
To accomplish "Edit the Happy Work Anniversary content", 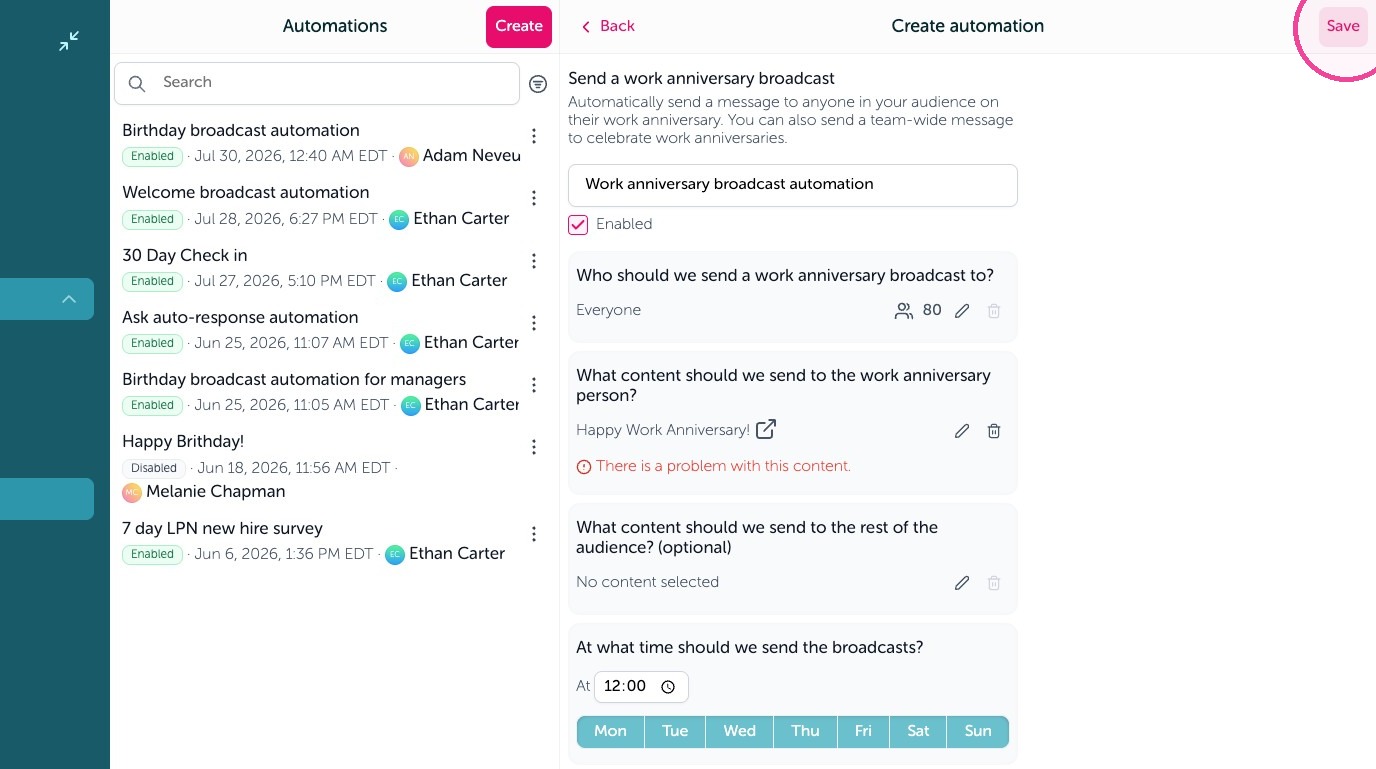I will (962, 431).
